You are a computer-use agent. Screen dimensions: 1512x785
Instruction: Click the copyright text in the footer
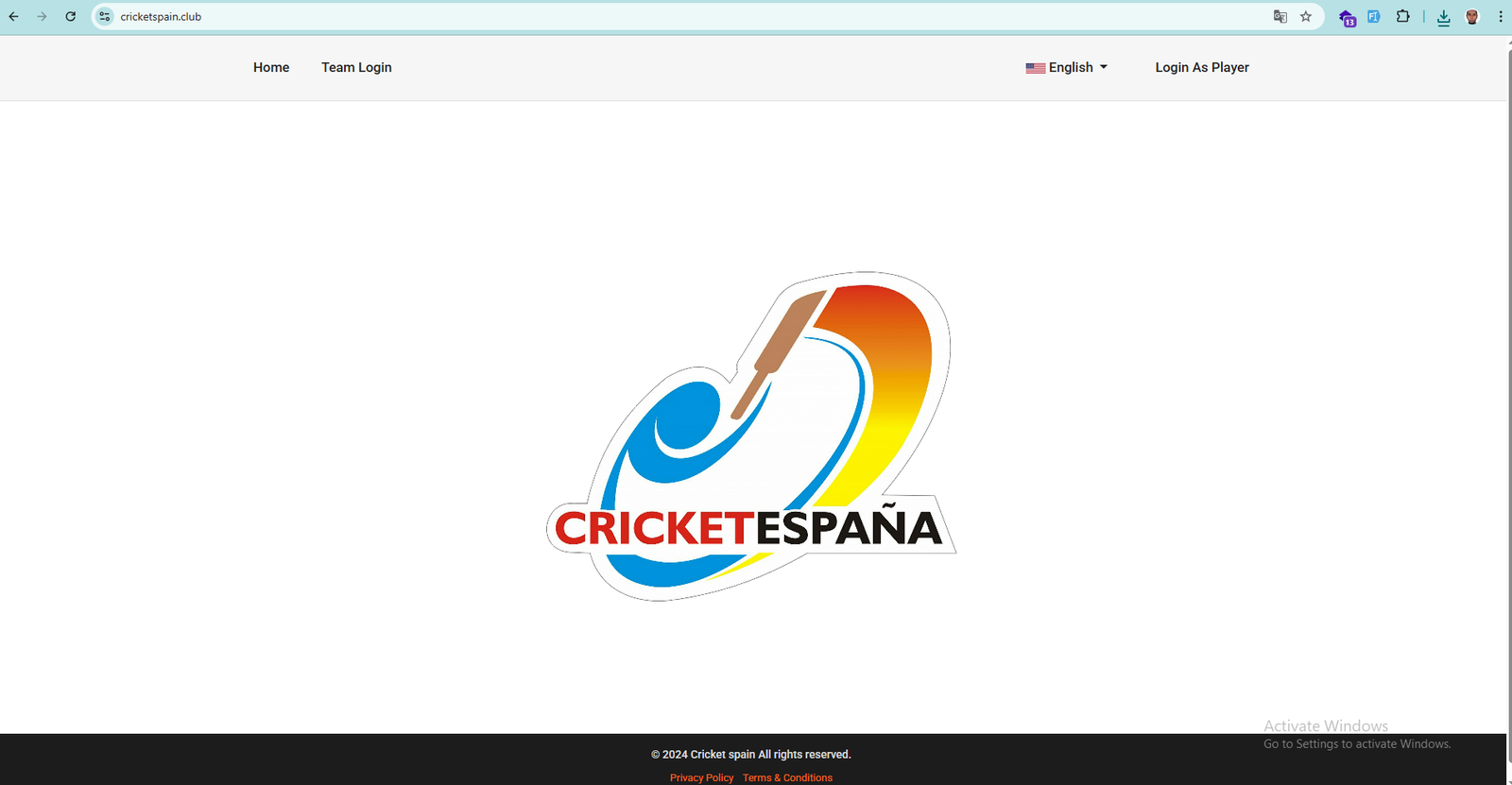[751, 754]
